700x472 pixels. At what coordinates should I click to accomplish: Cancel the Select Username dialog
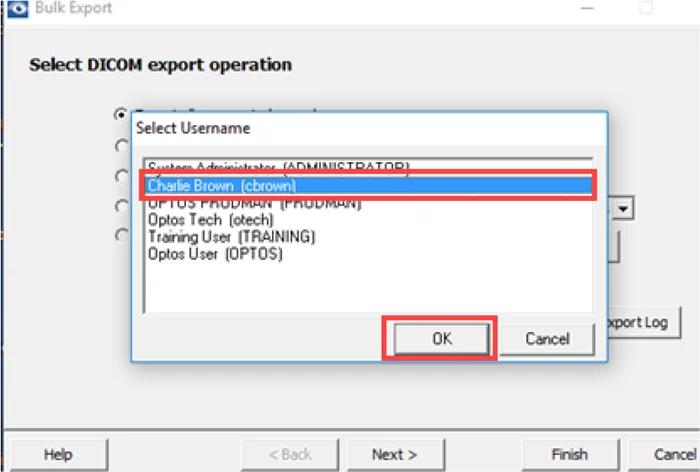point(547,339)
